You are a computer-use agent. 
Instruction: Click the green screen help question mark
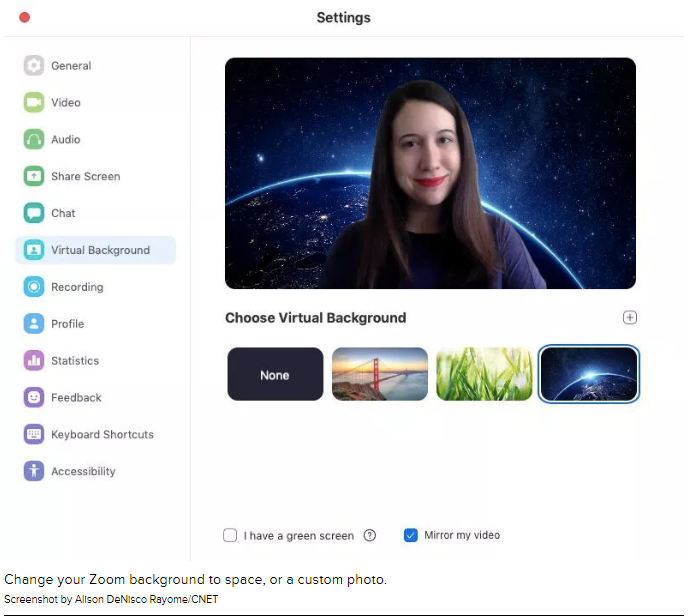(370, 536)
